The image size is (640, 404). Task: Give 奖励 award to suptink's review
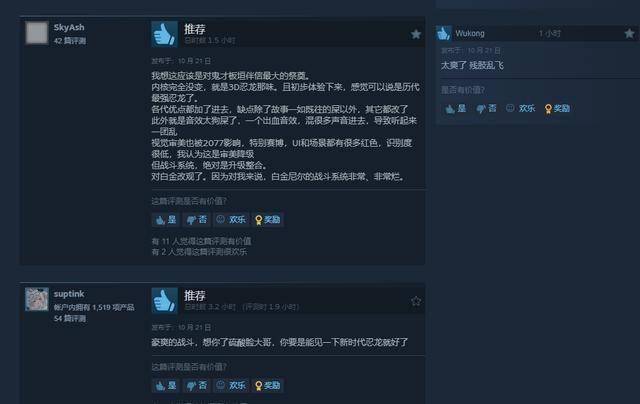(x=268, y=385)
